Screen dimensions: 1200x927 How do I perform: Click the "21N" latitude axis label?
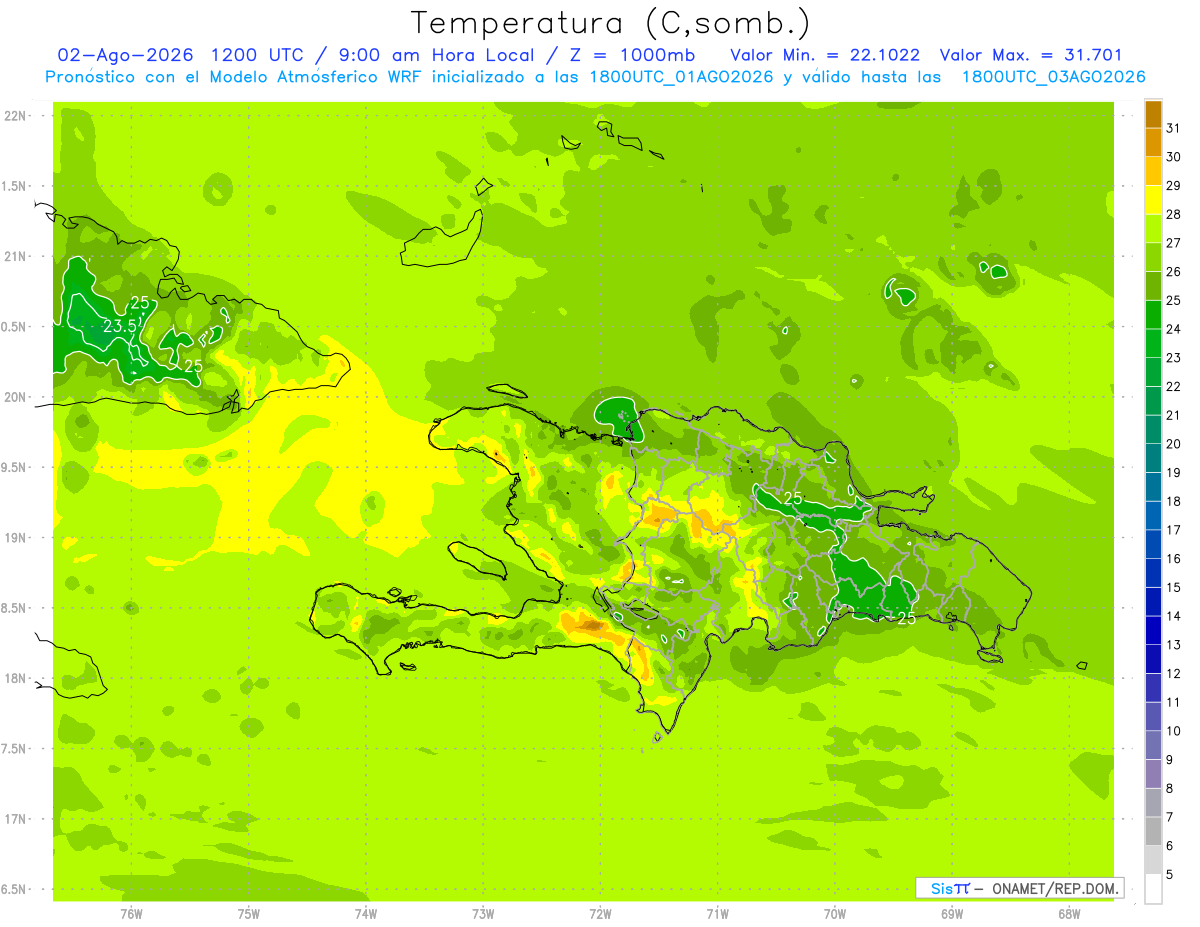pyautogui.click(x=15, y=256)
